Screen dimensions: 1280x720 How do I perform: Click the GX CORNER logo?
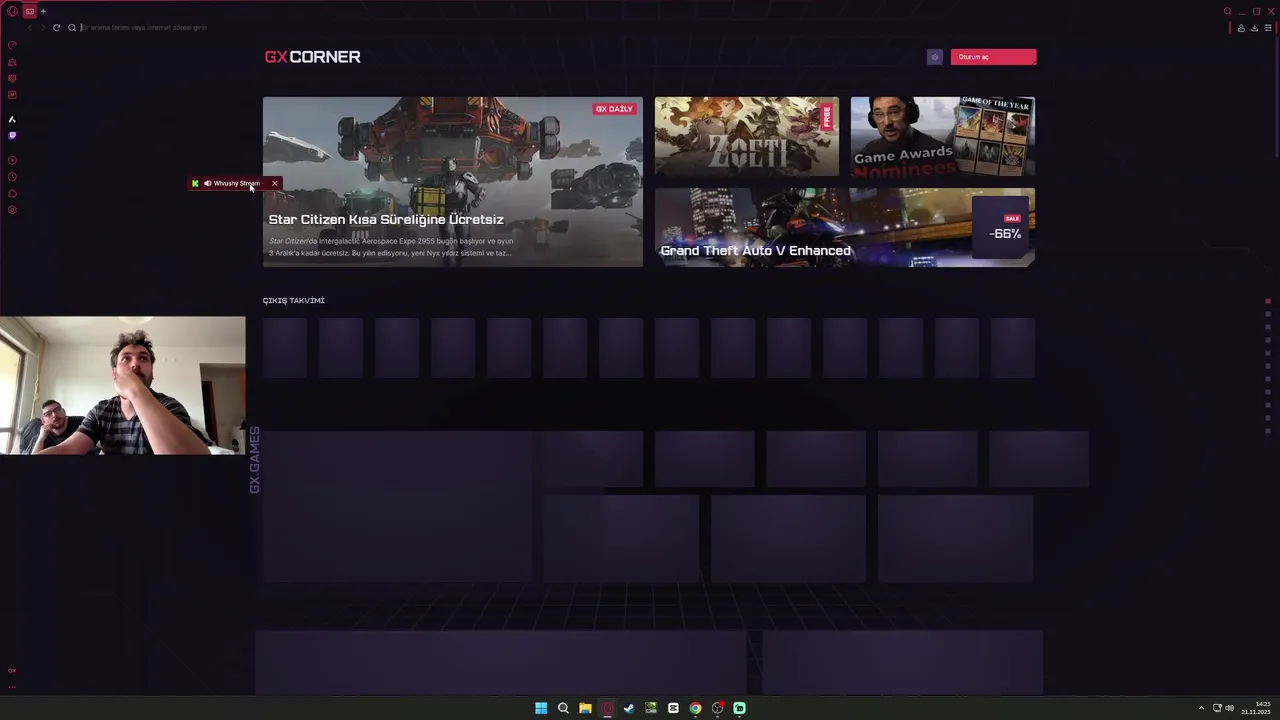[x=312, y=57]
